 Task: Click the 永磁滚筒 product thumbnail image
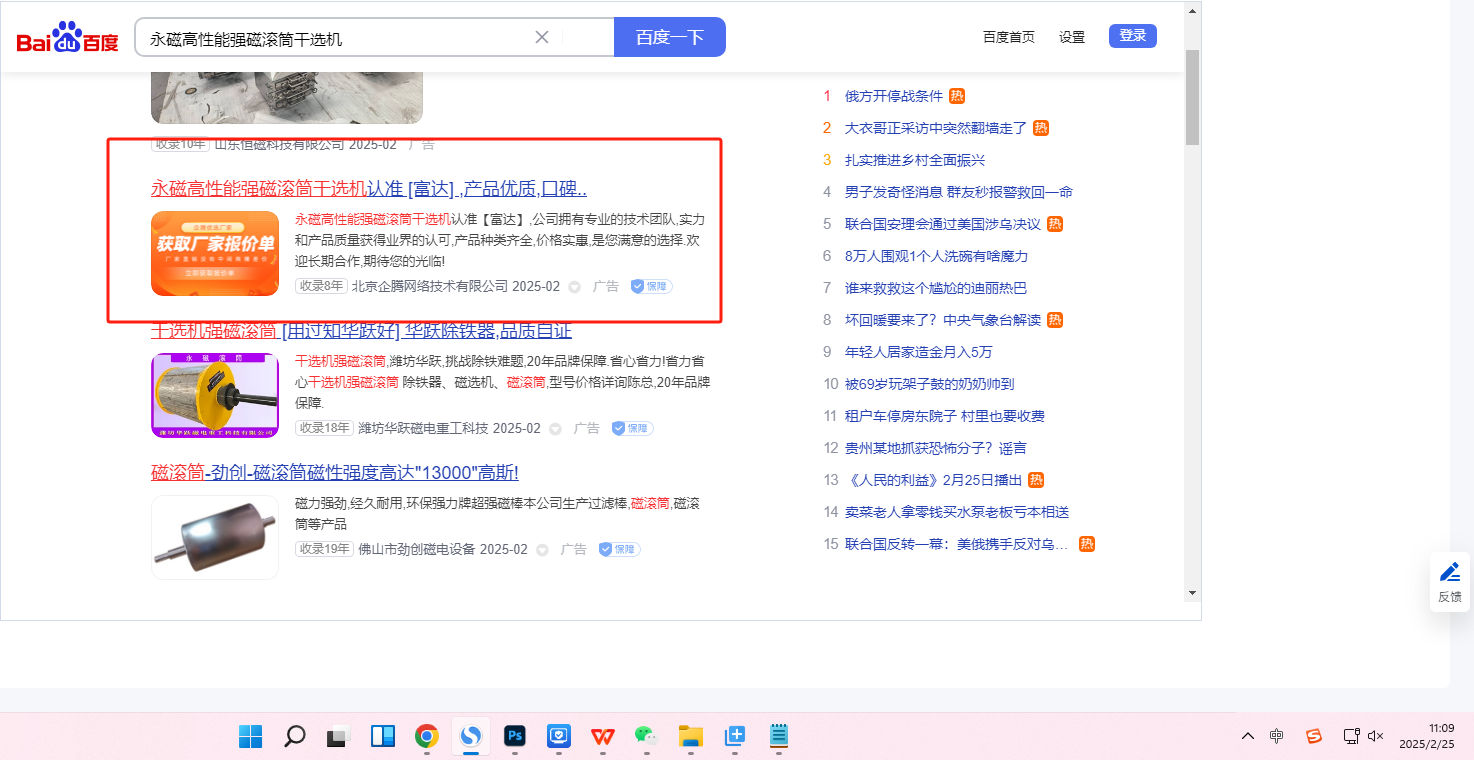tap(215, 395)
